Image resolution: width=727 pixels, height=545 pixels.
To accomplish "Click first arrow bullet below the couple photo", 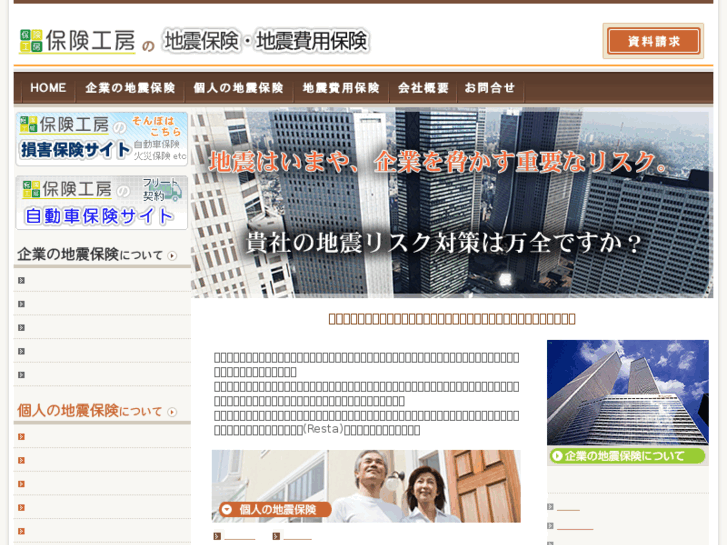I will pyautogui.click(x=217, y=536).
